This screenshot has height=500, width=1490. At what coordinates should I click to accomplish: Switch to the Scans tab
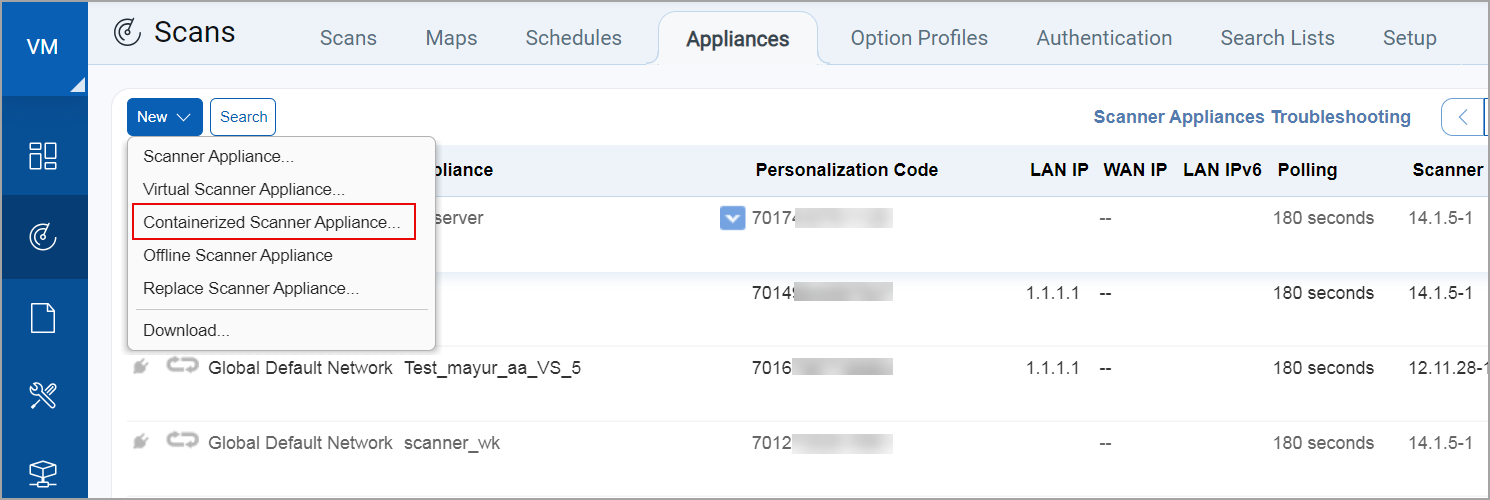(348, 38)
